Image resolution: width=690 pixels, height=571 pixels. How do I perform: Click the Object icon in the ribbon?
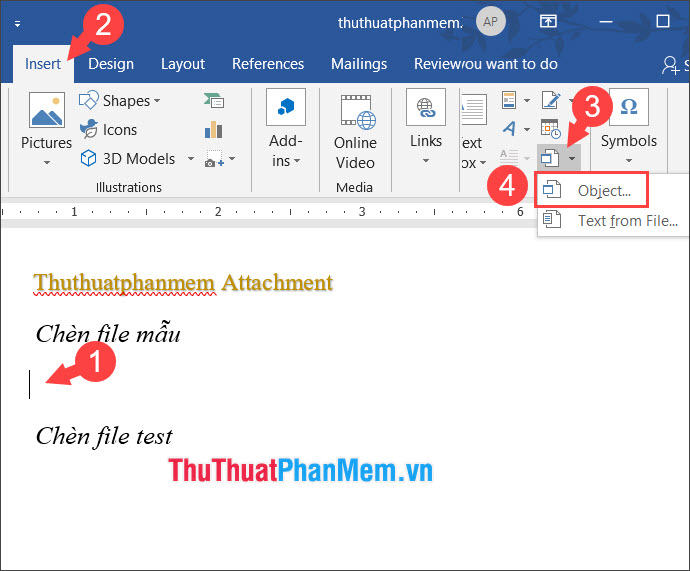tap(550, 158)
